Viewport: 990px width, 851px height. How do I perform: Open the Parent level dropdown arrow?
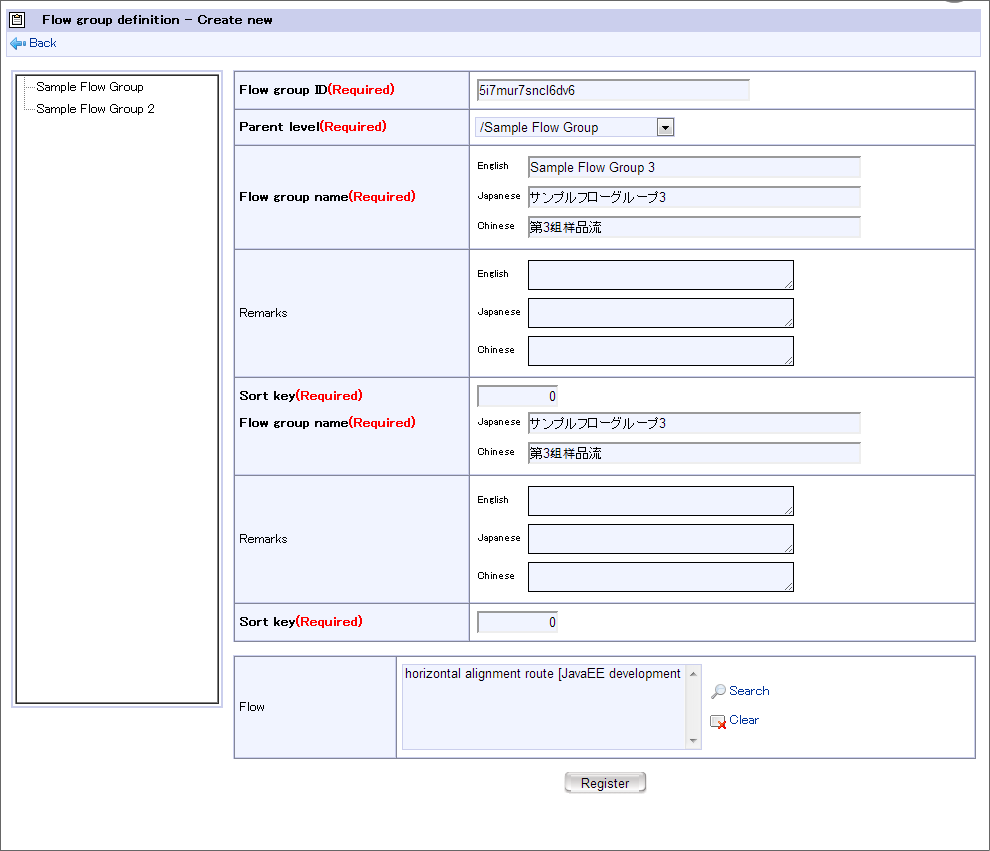click(665, 128)
